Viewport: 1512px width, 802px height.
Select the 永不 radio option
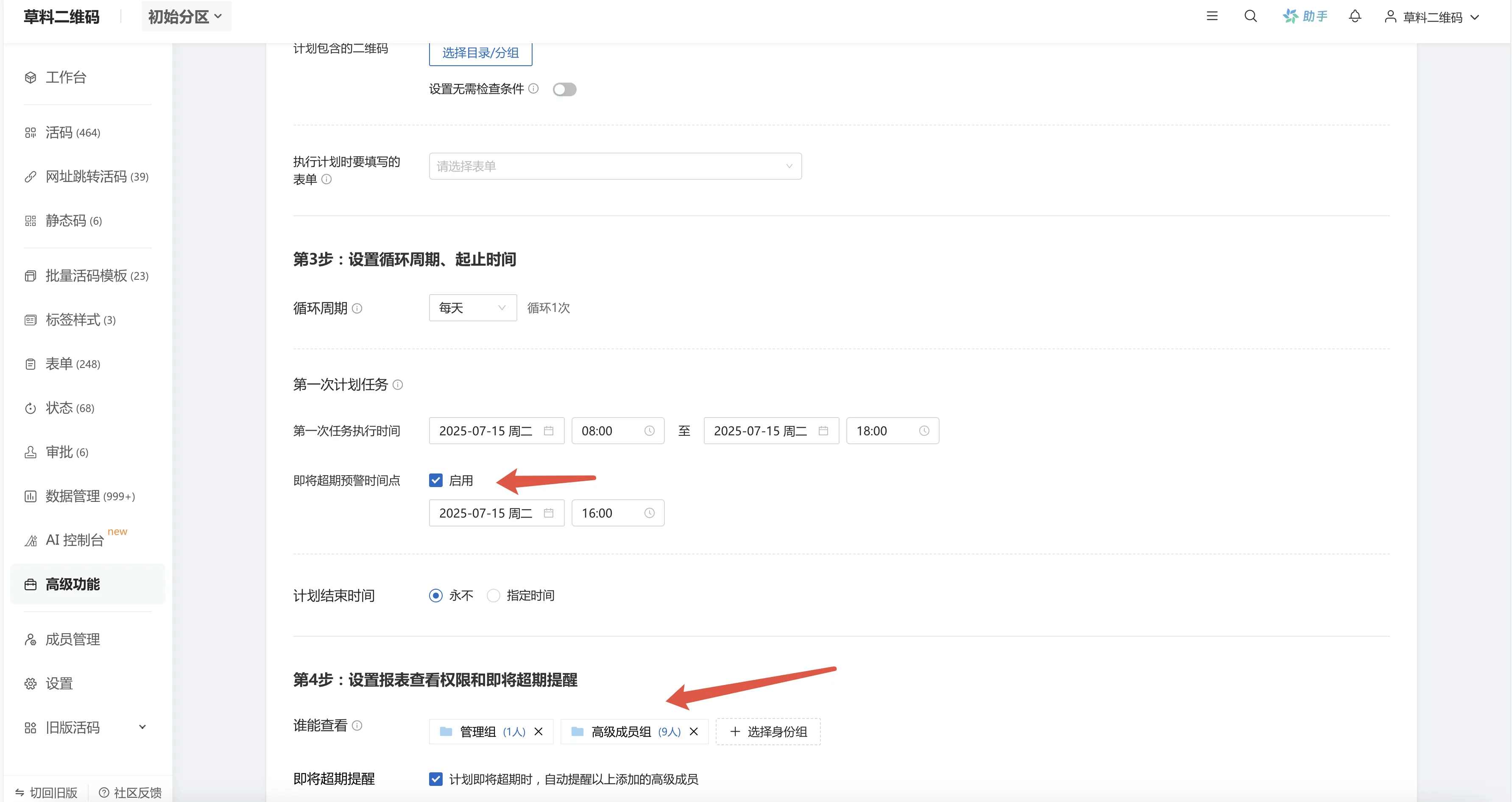pos(435,596)
